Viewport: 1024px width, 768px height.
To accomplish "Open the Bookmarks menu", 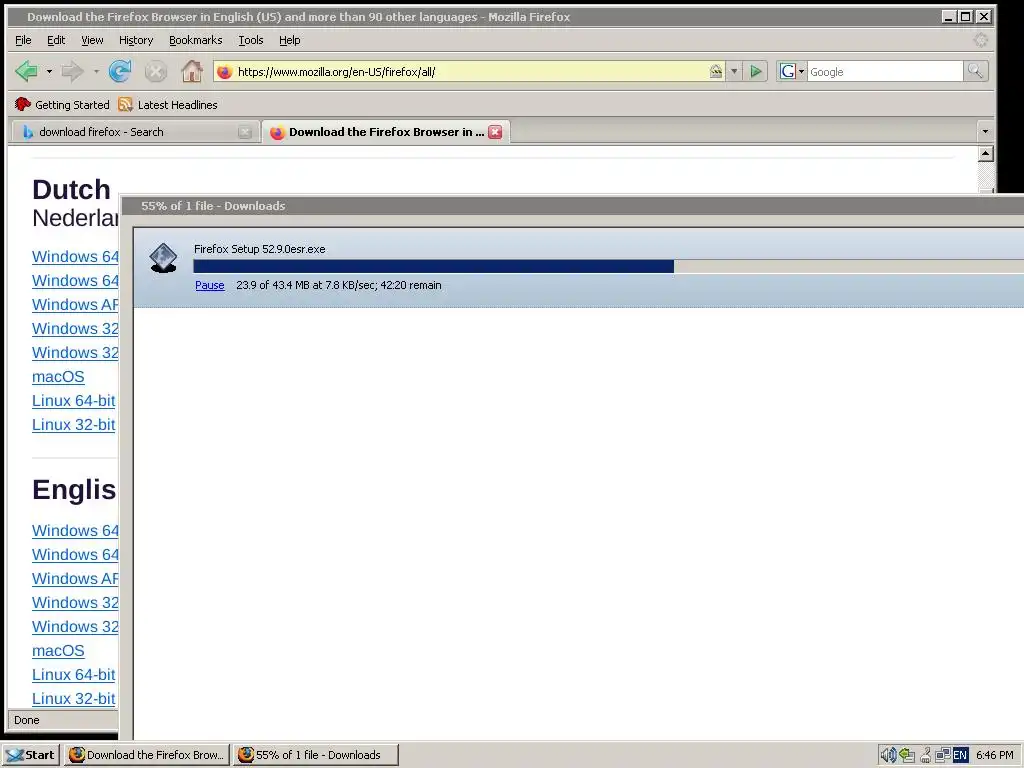I will 195,40.
